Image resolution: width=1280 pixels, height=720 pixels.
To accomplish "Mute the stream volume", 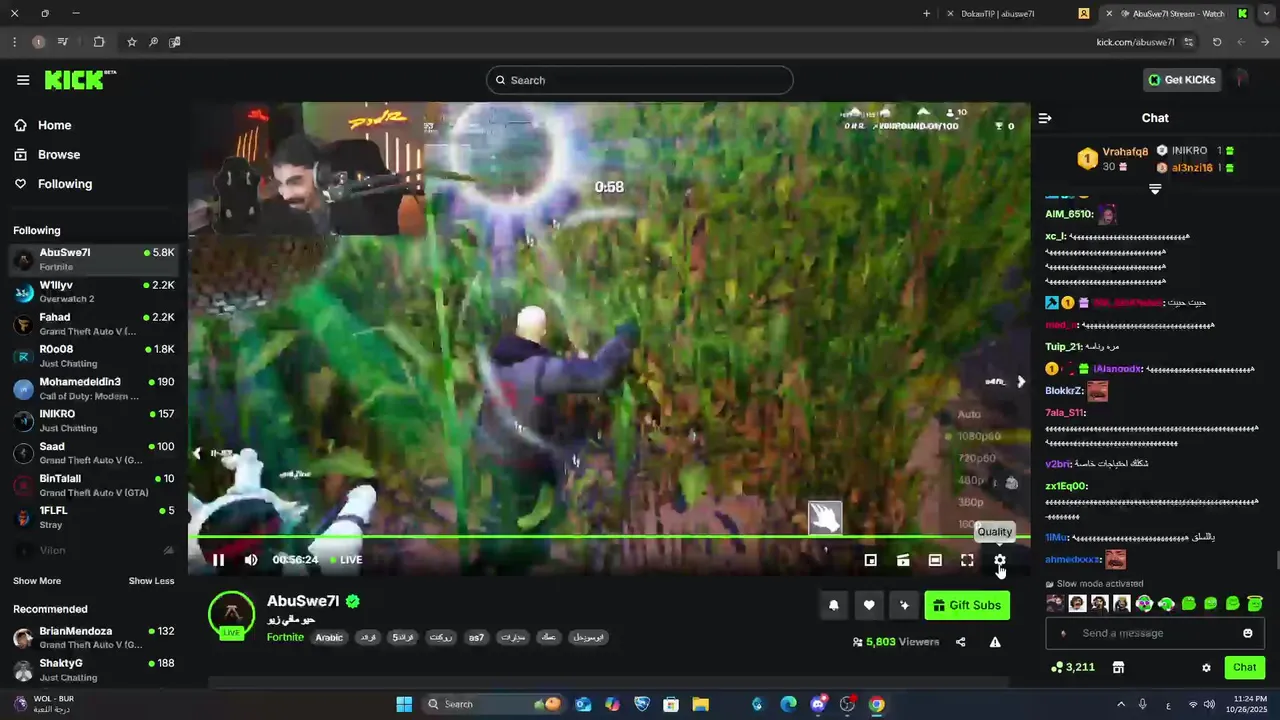I will 251,560.
